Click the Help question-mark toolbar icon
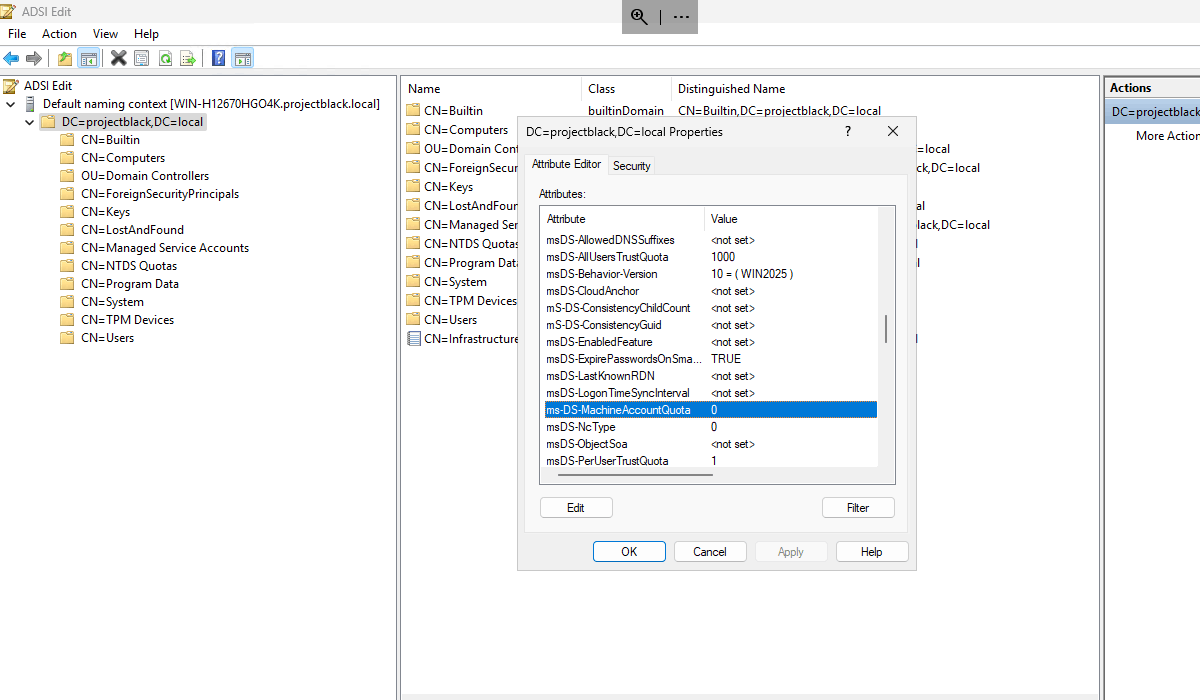The image size is (1200, 700). 218,57
